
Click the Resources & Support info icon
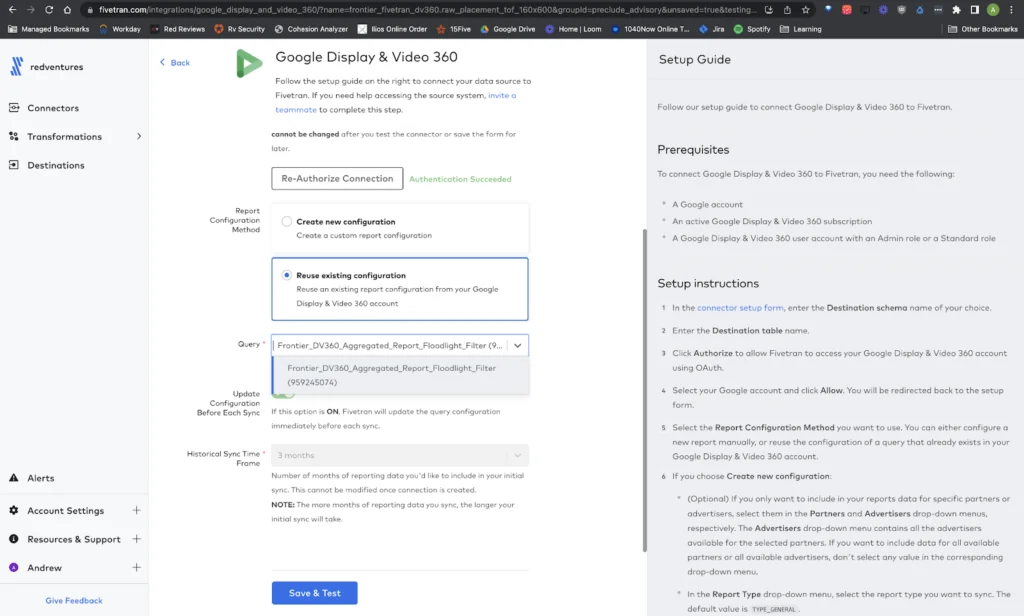14,539
